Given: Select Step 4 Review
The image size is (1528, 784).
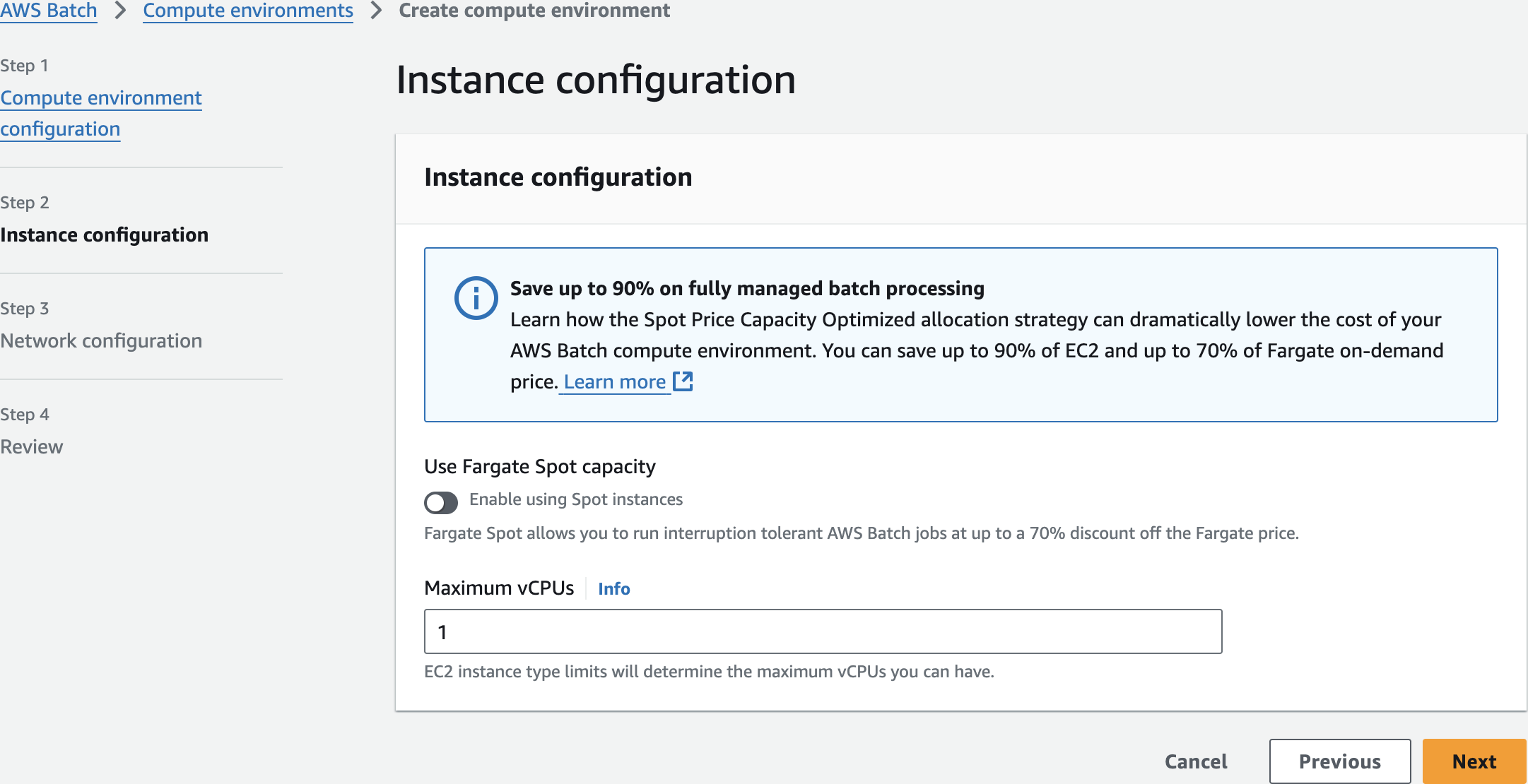Looking at the screenshot, I should click(32, 446).
